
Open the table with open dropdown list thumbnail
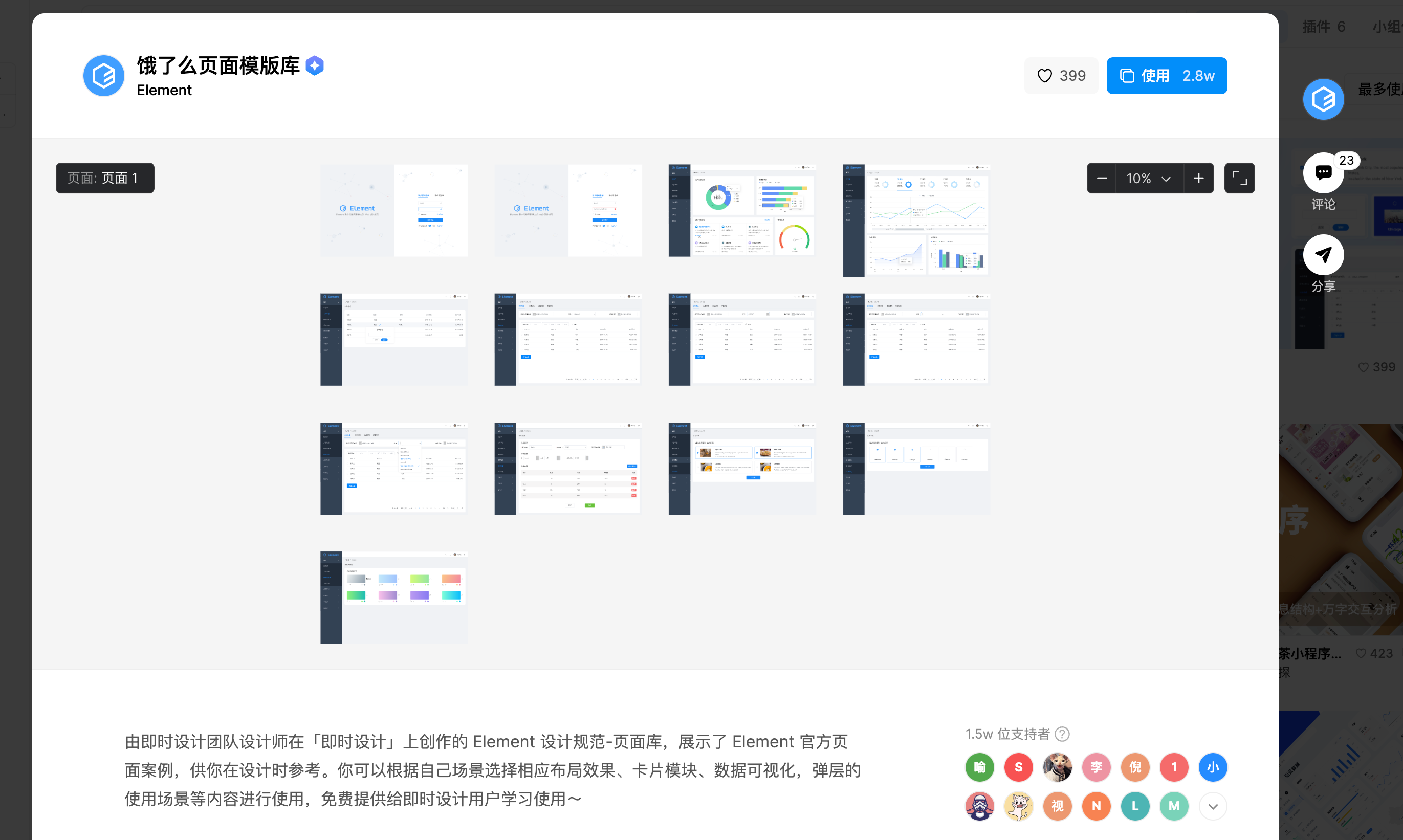click(394, 469)
